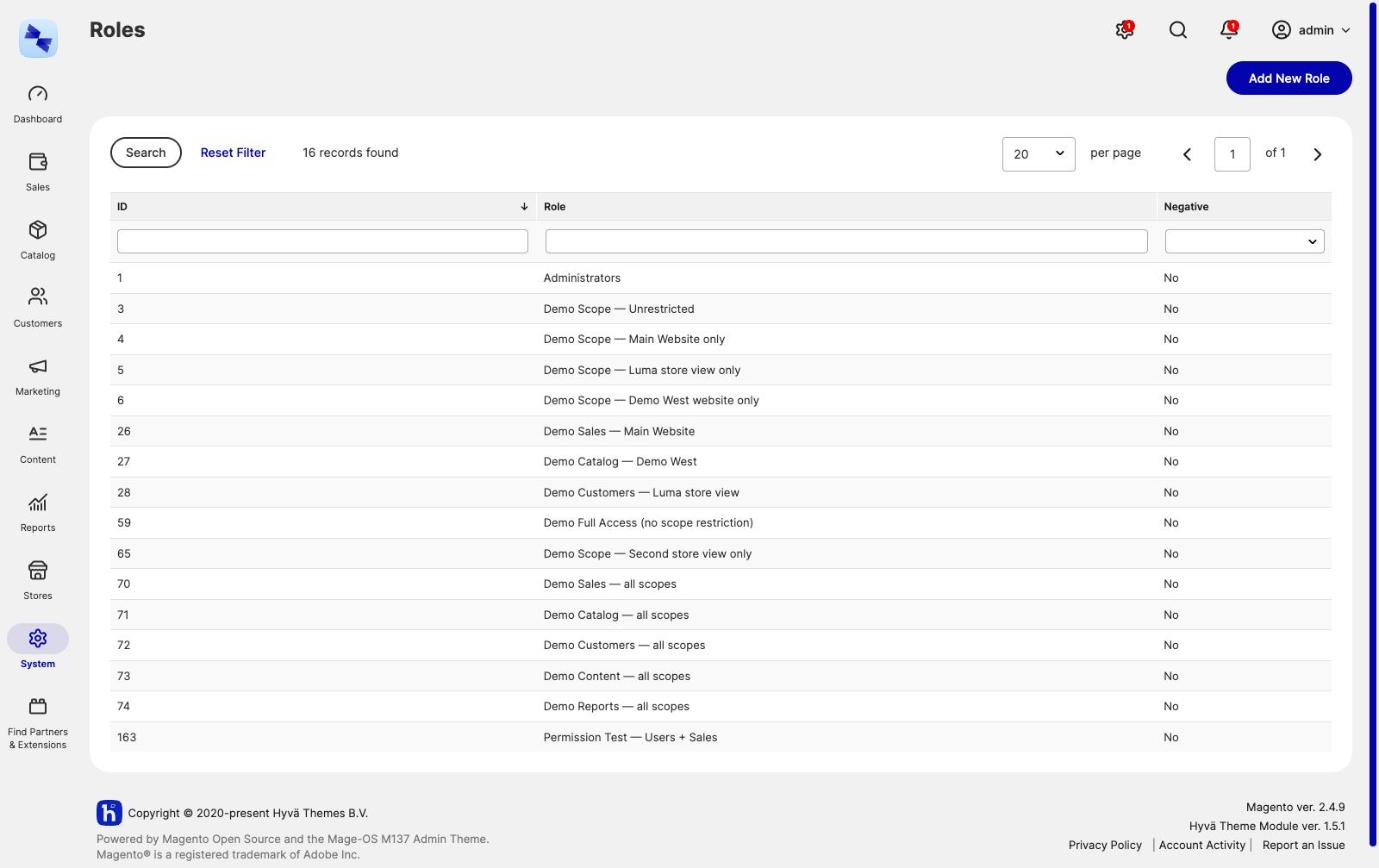Open the Account Activity link
The image size is (1379, 868).
click(x=1202, y=845)
